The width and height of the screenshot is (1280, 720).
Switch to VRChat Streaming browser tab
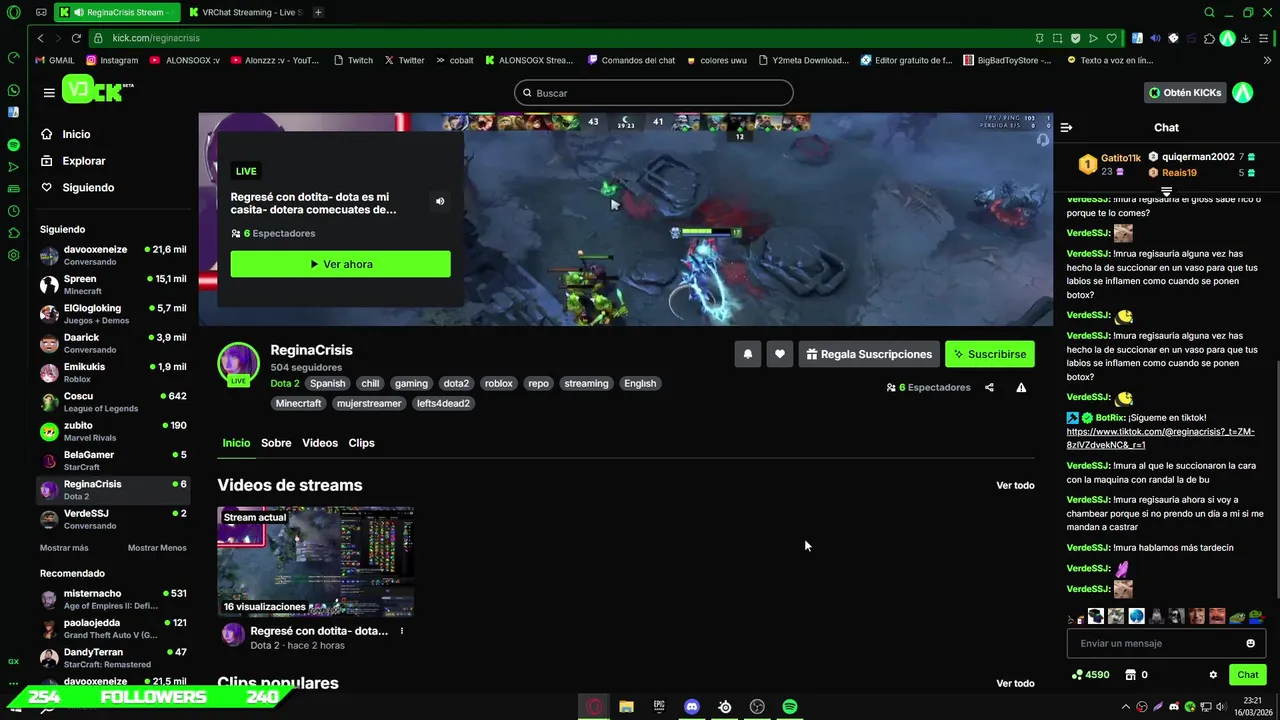tap(245, 12)
